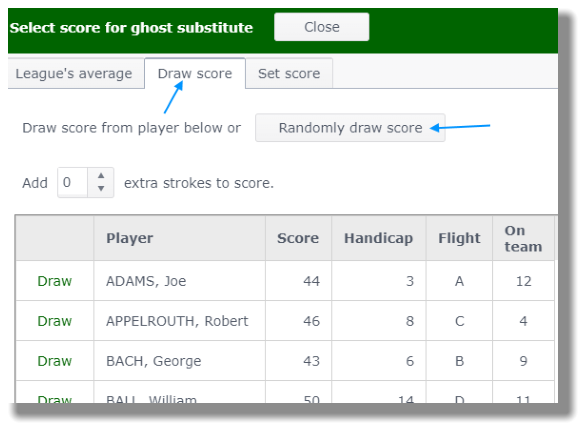Select BACH, George score cell 43
The image size is (583, 424).
[x=299, y=361]
